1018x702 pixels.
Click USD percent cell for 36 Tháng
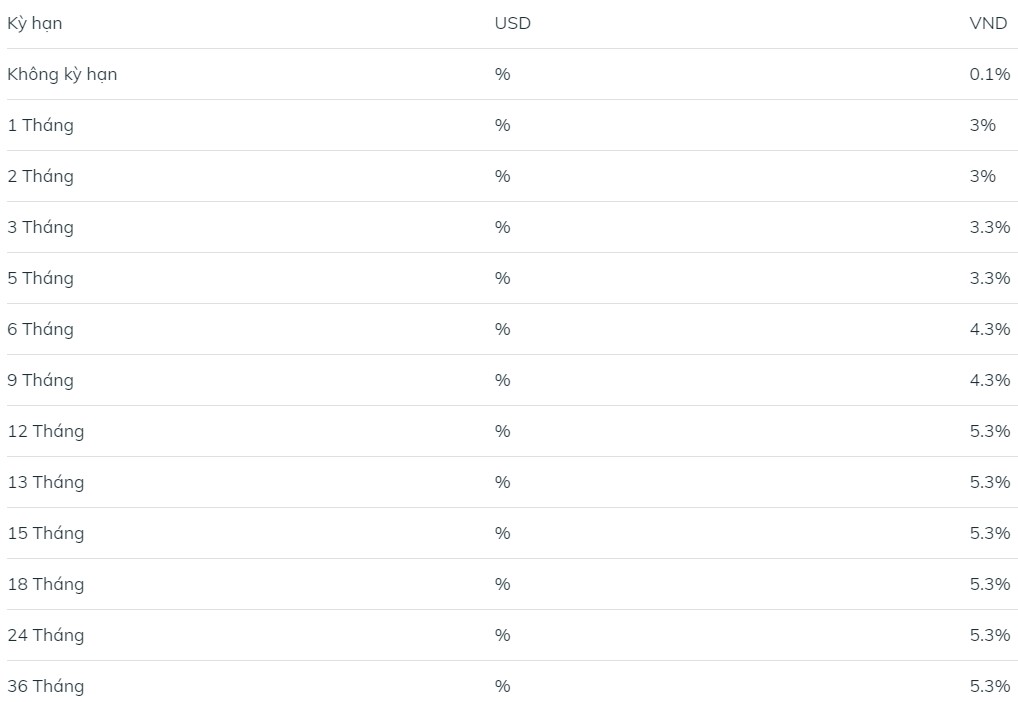pyautogui.click(x=502, y=686)
